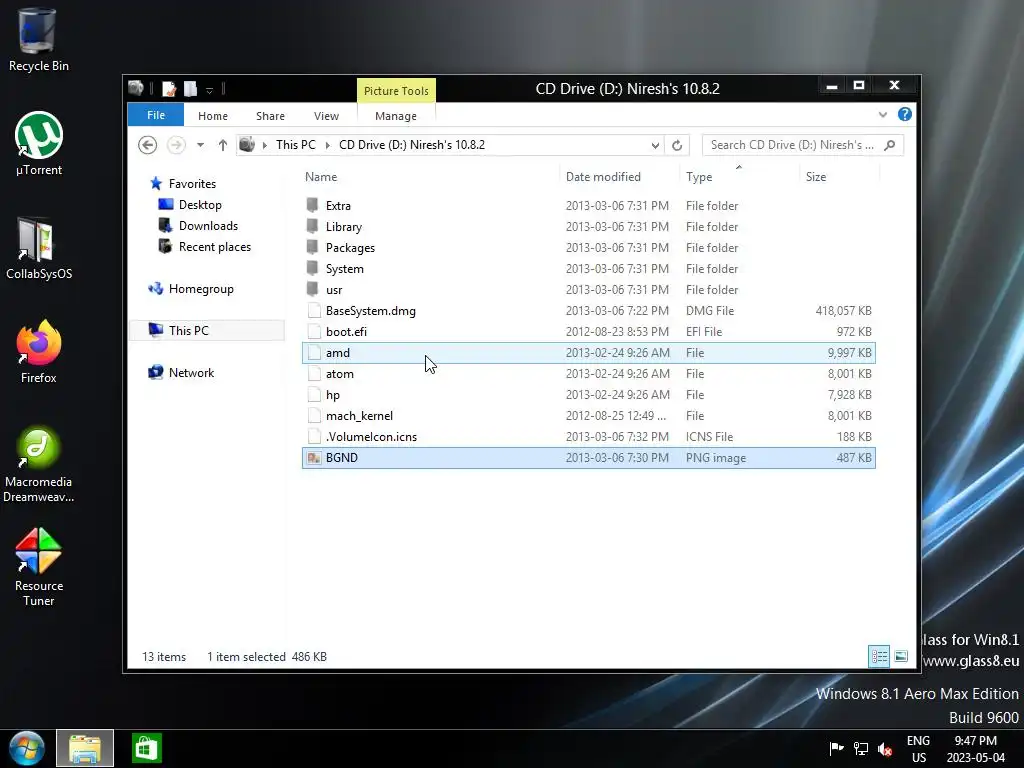Screen dimensions: 1024x768
Task: Click the drive icon in address bar
Action: click(247, 144)
